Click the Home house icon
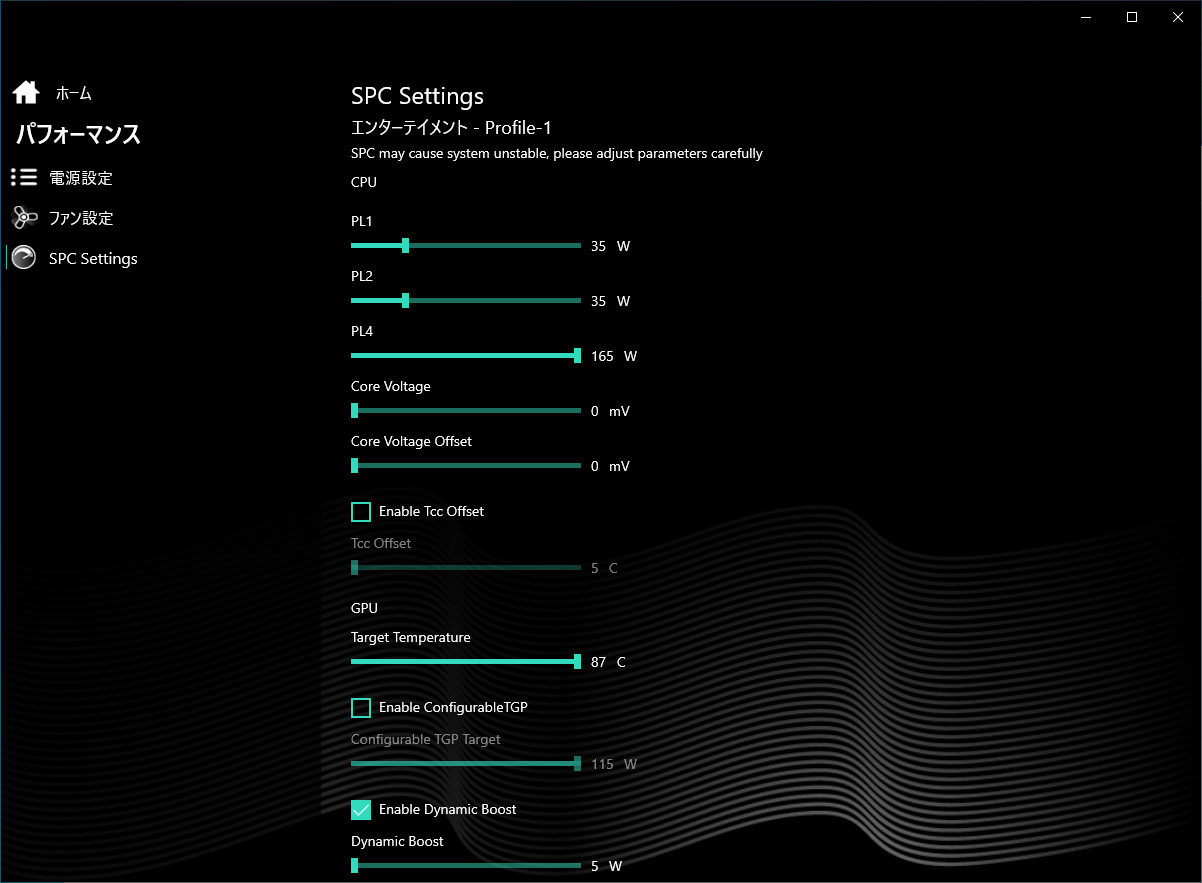This screenshot has width=1202, height=883. (26, 93)
